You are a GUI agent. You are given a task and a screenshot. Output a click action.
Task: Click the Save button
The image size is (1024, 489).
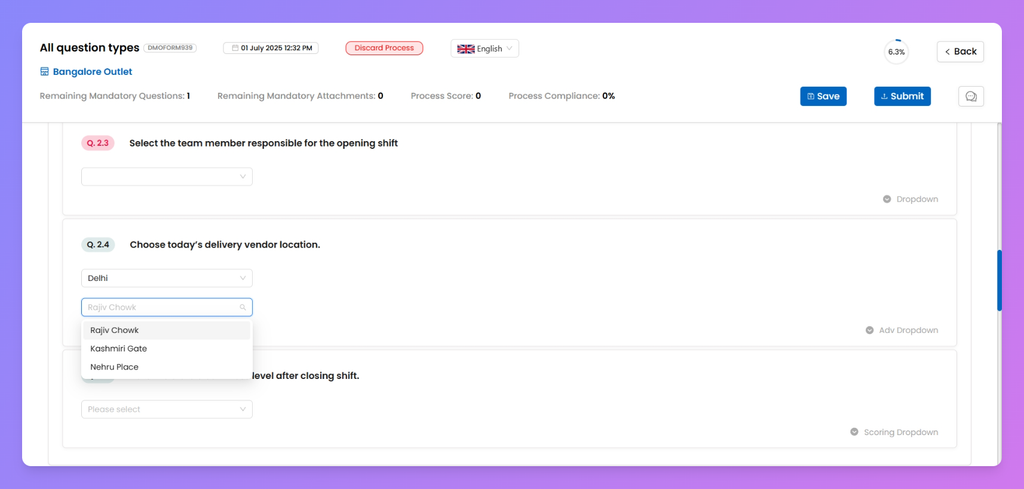(823, 96)
